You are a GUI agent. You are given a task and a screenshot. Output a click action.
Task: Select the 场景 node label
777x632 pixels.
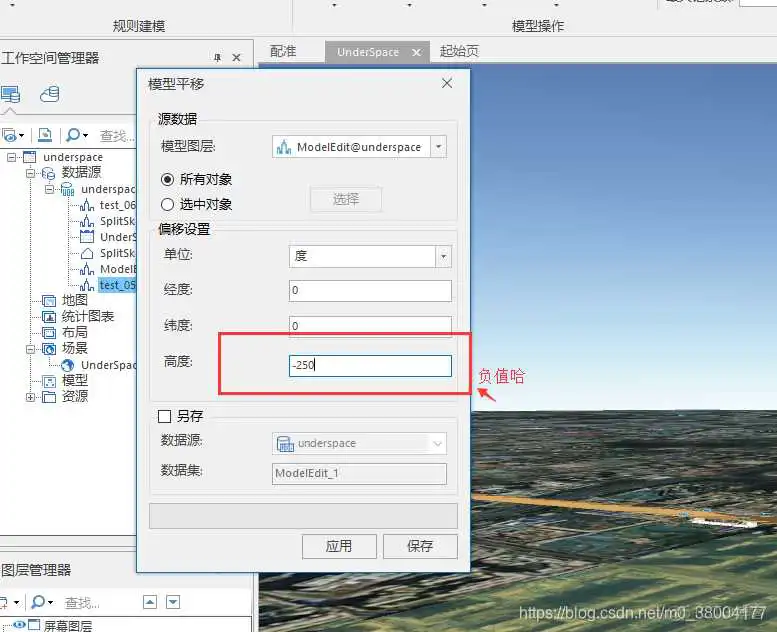(75, 348)
